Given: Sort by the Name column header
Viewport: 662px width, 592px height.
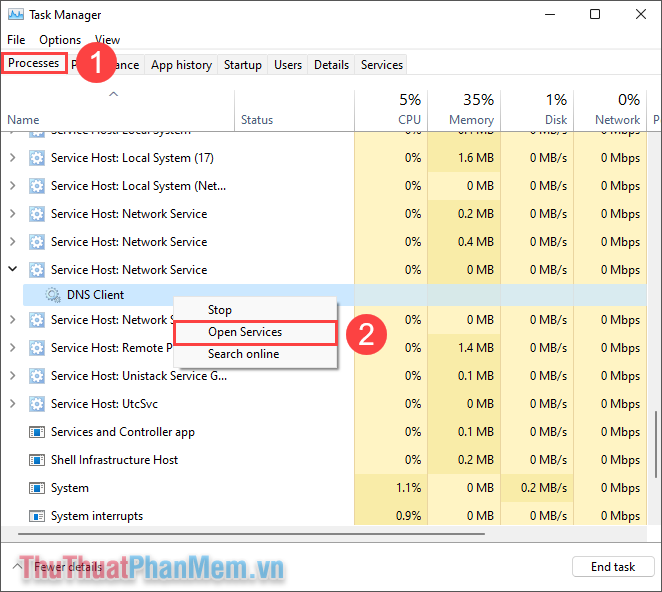Looking at the screenshot, I should 117,111.
